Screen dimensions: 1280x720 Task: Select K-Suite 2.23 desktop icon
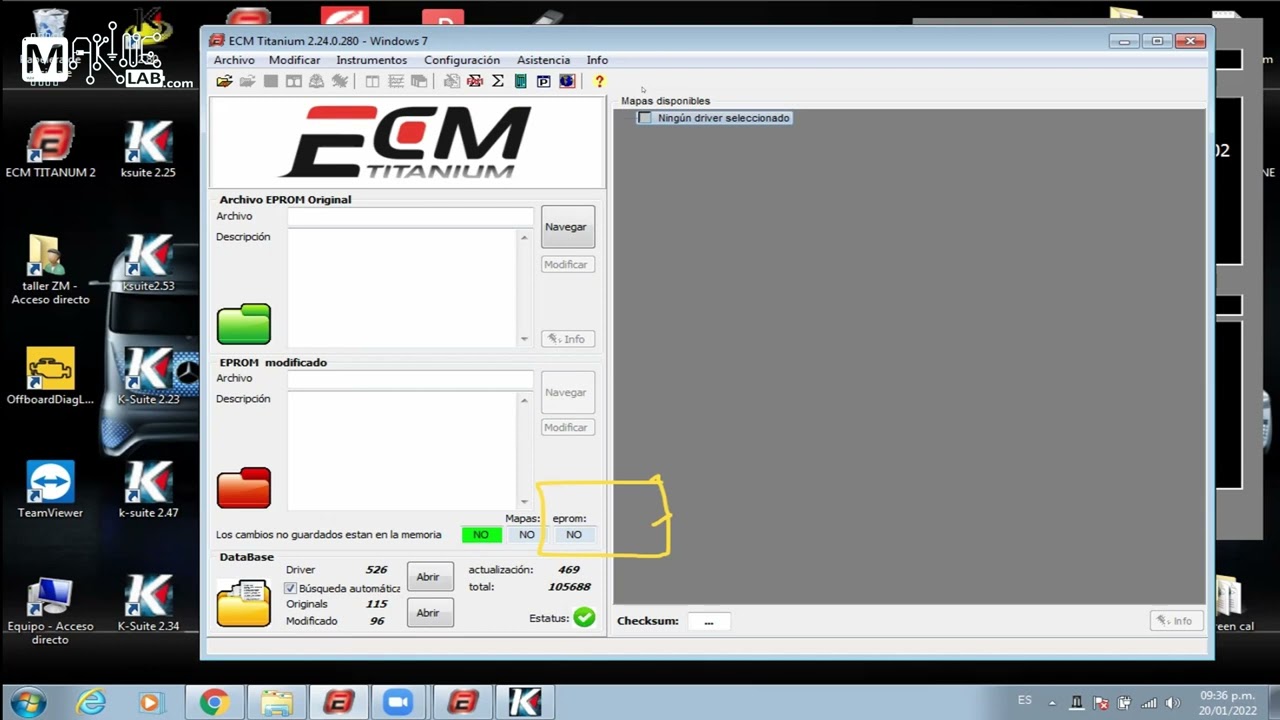[x=148, y=376]
